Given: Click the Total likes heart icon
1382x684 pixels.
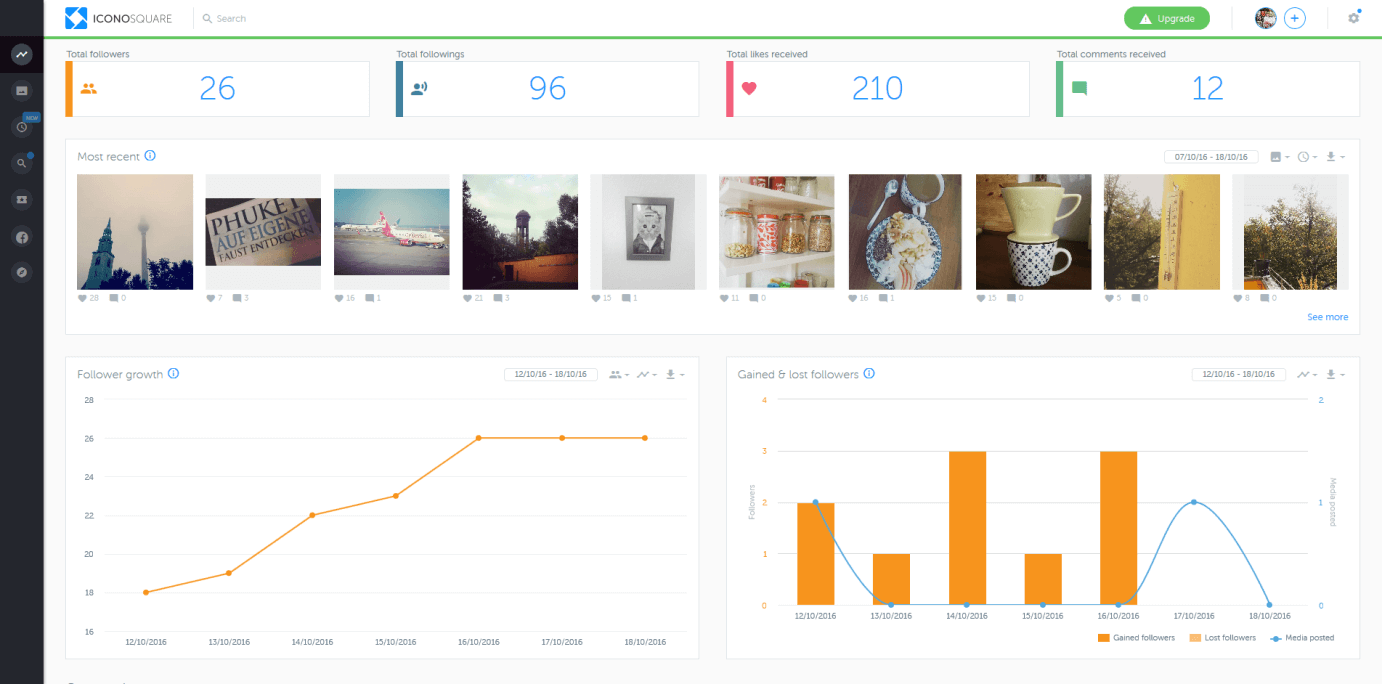Looking at the screenshot, I should point(749,88).
